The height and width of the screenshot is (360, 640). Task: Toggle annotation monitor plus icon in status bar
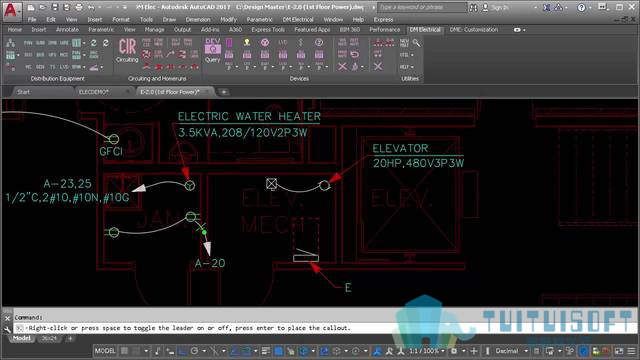click(474, 351)
